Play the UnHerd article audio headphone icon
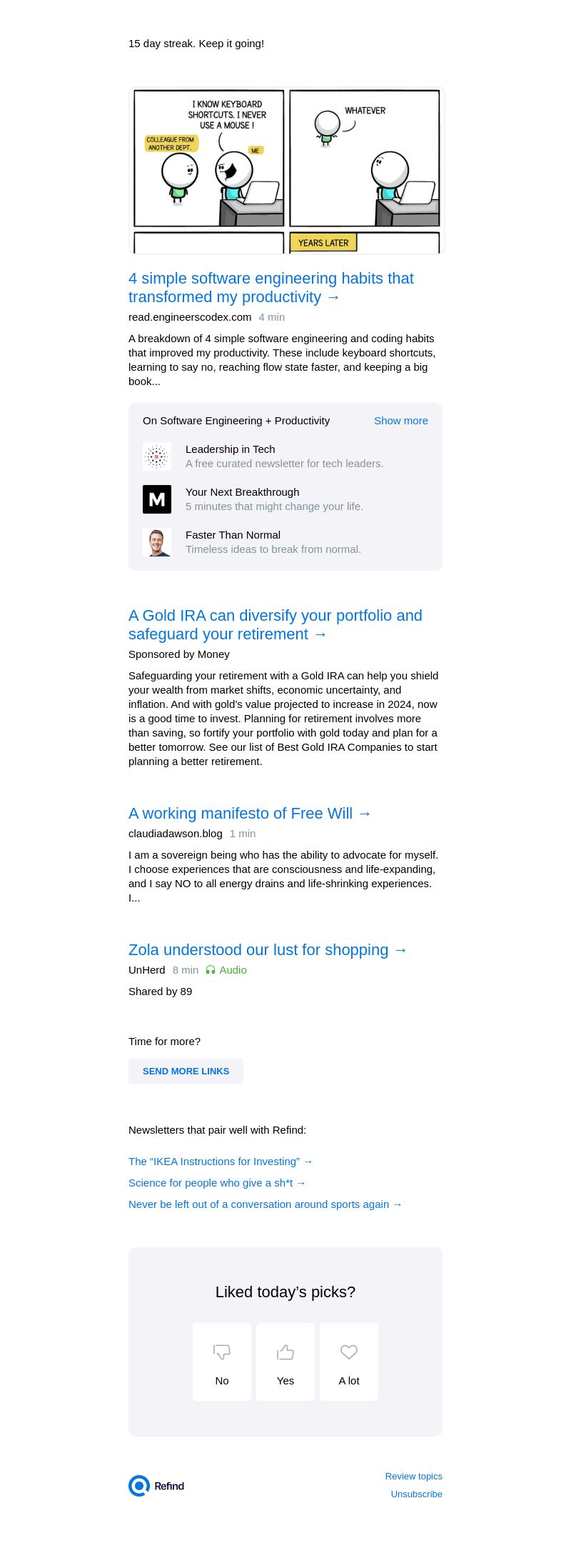 pyautogui.click(x=211, y=970)
